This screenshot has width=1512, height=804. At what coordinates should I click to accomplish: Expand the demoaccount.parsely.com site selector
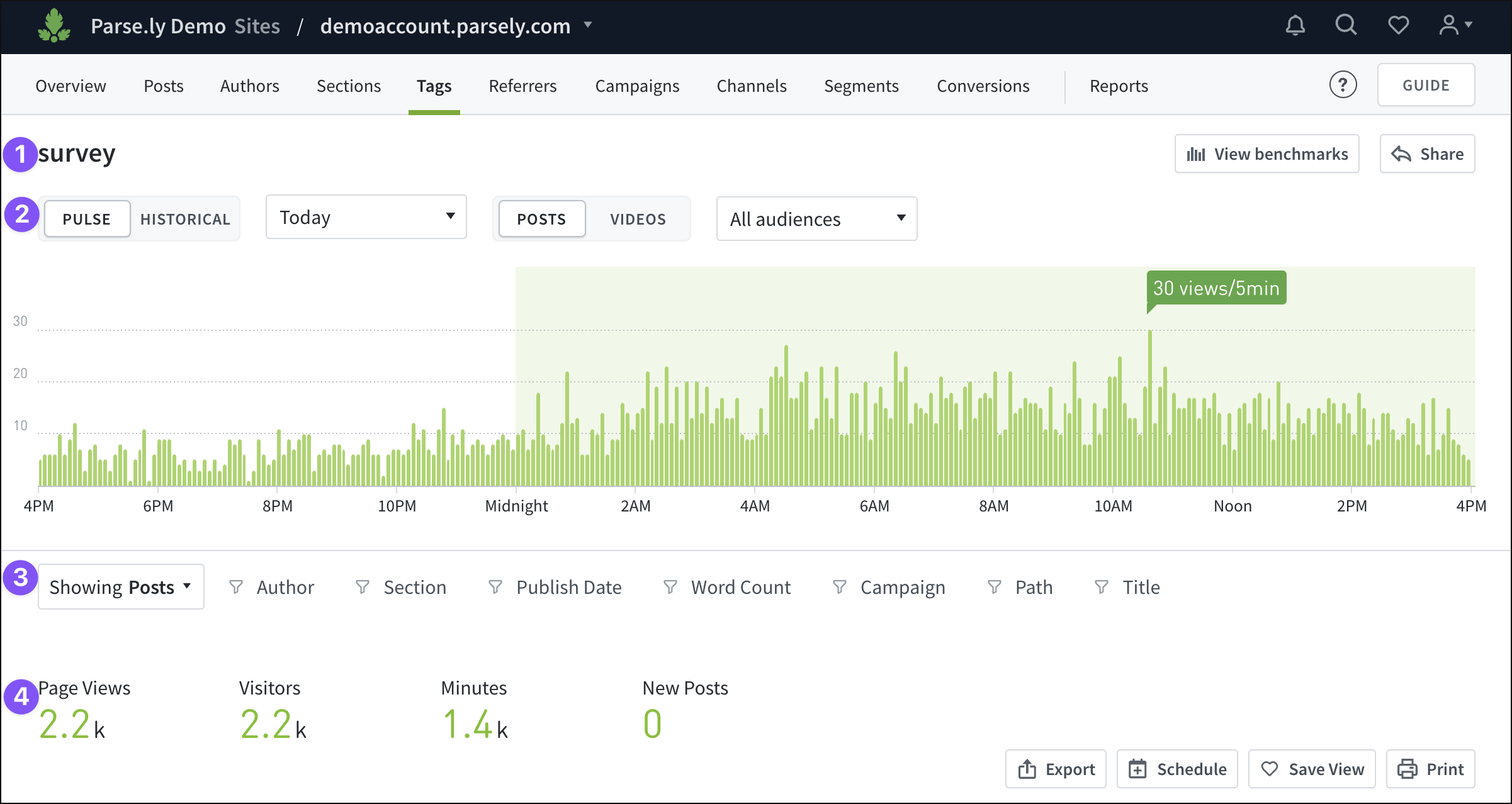pos(456,26)
